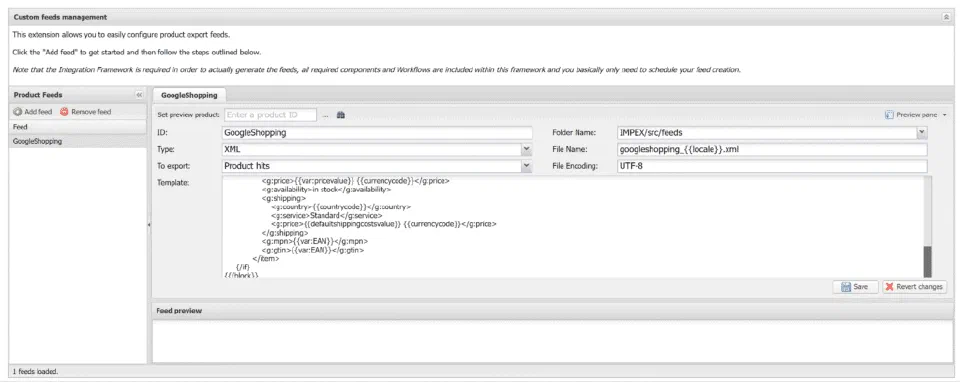Click the ID field containing GoogleShopping

point(378,132)
